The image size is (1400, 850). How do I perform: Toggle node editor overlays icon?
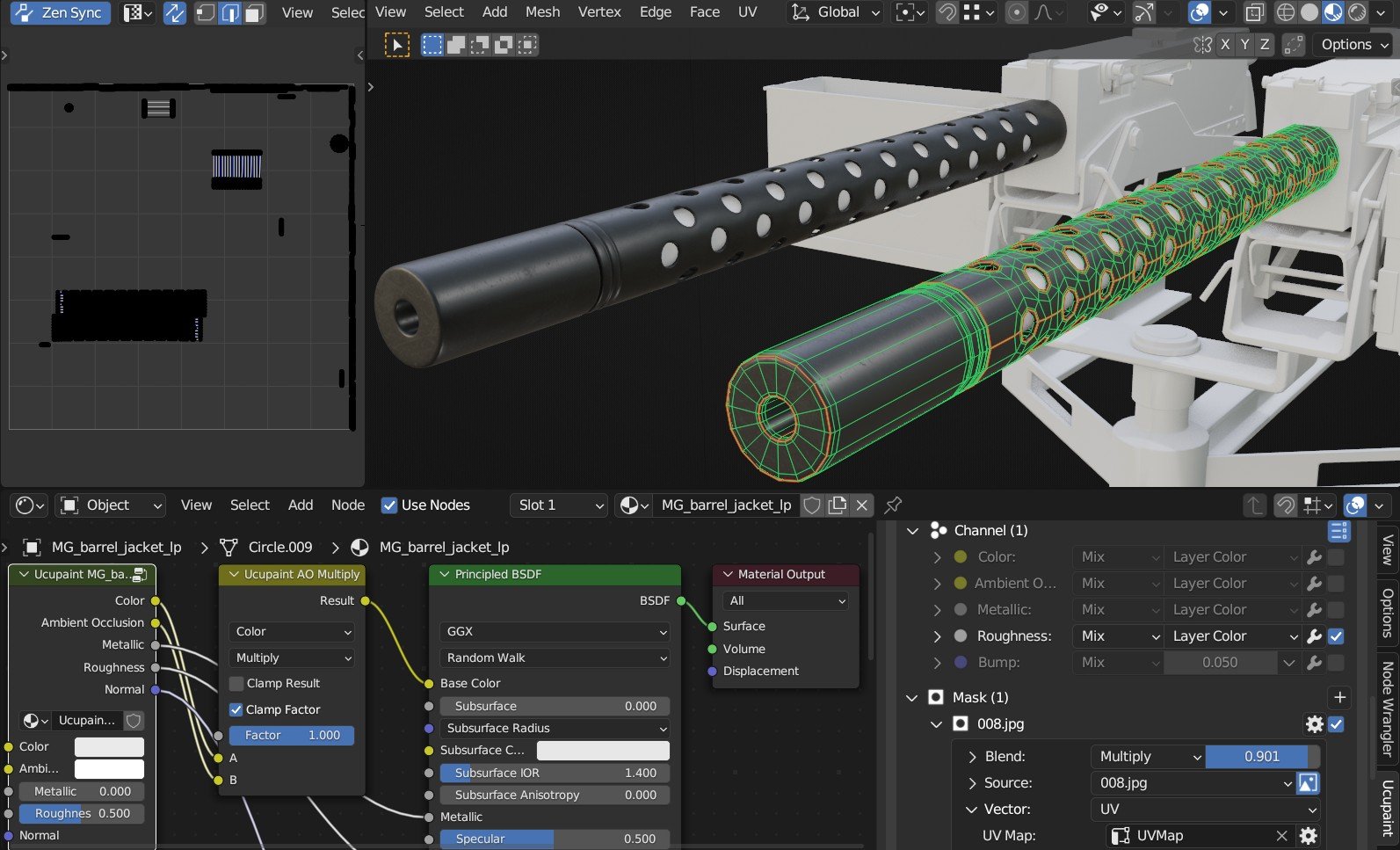coord(1356,505)
